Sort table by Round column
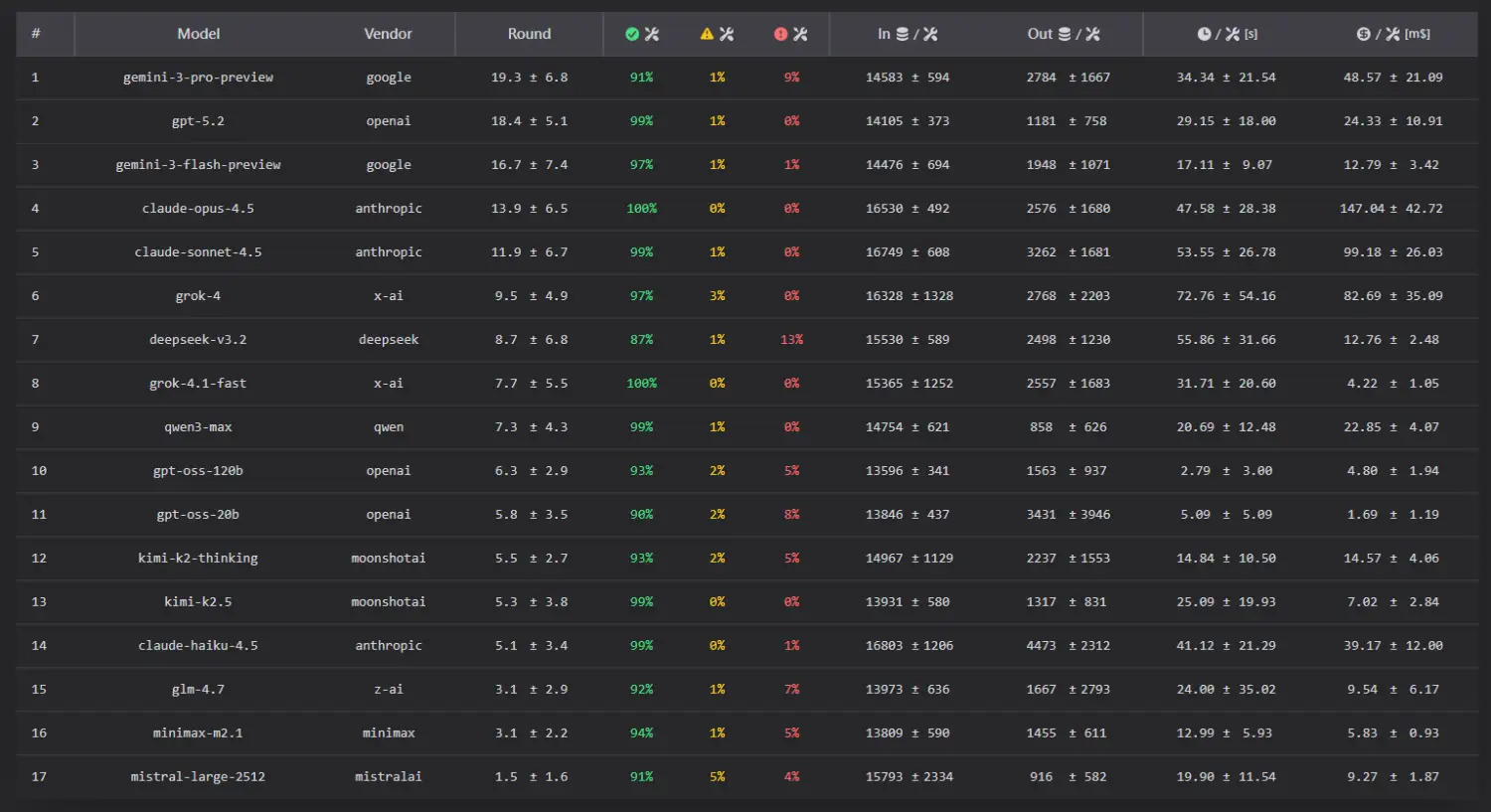The width and height of the screenshot is (1491, 812). click(x=529, y=34)
